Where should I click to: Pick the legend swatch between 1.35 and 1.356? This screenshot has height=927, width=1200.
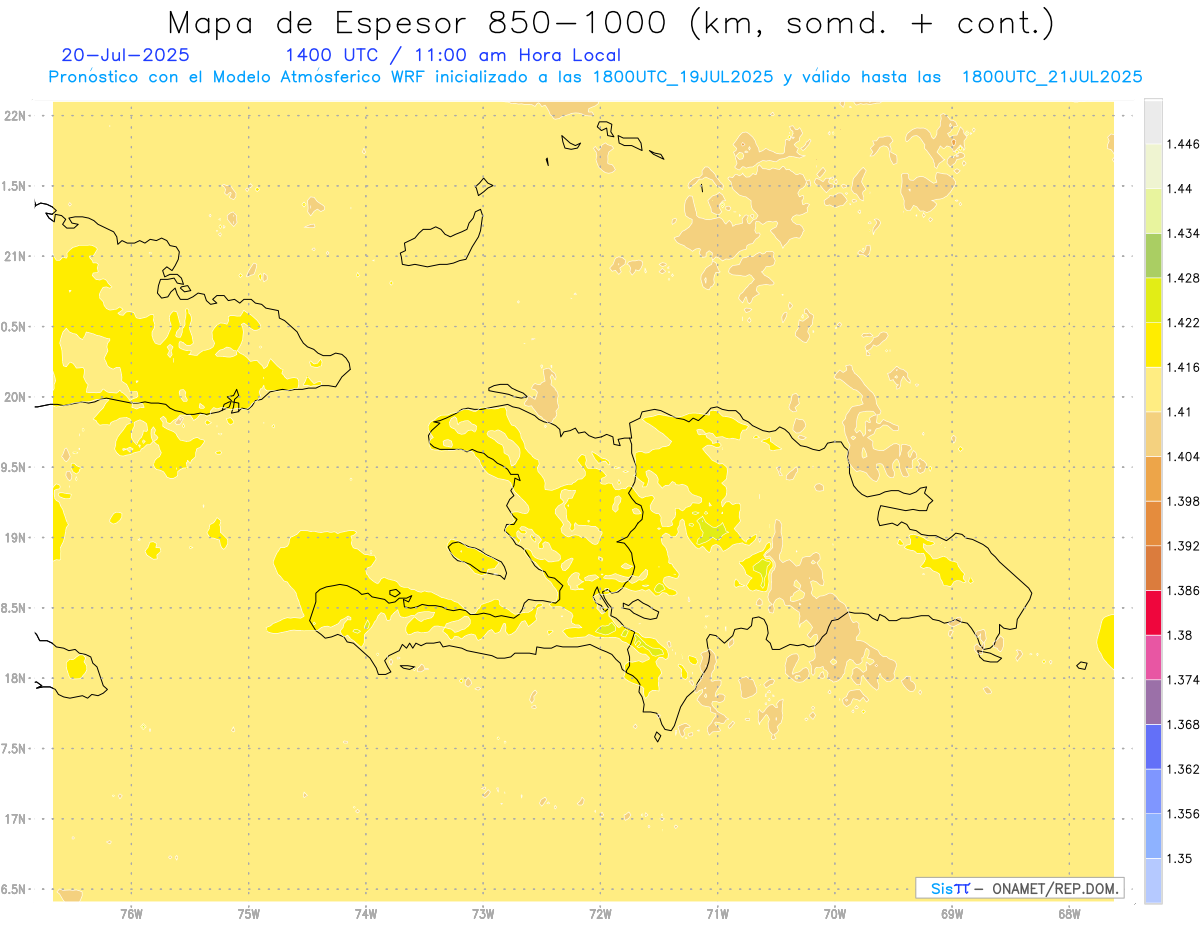[1153, 836]
